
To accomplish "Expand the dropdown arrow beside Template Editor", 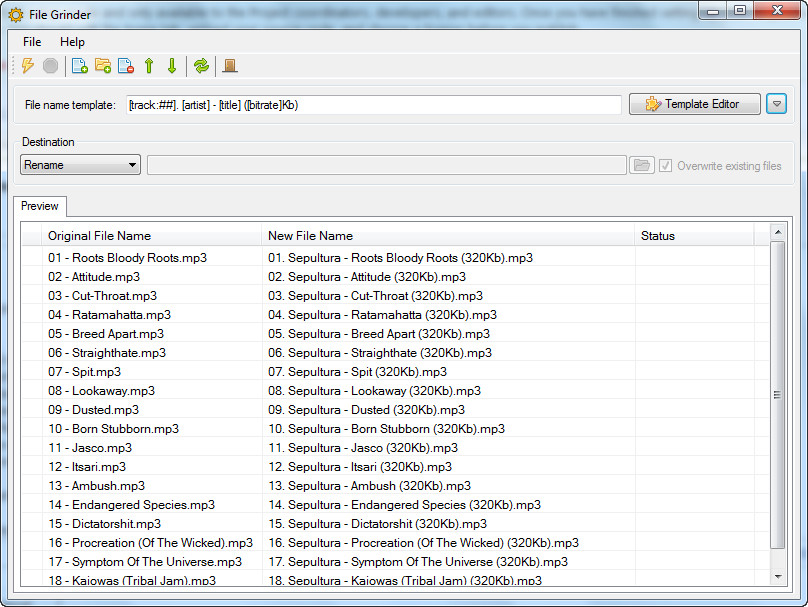I will point(777,104).
